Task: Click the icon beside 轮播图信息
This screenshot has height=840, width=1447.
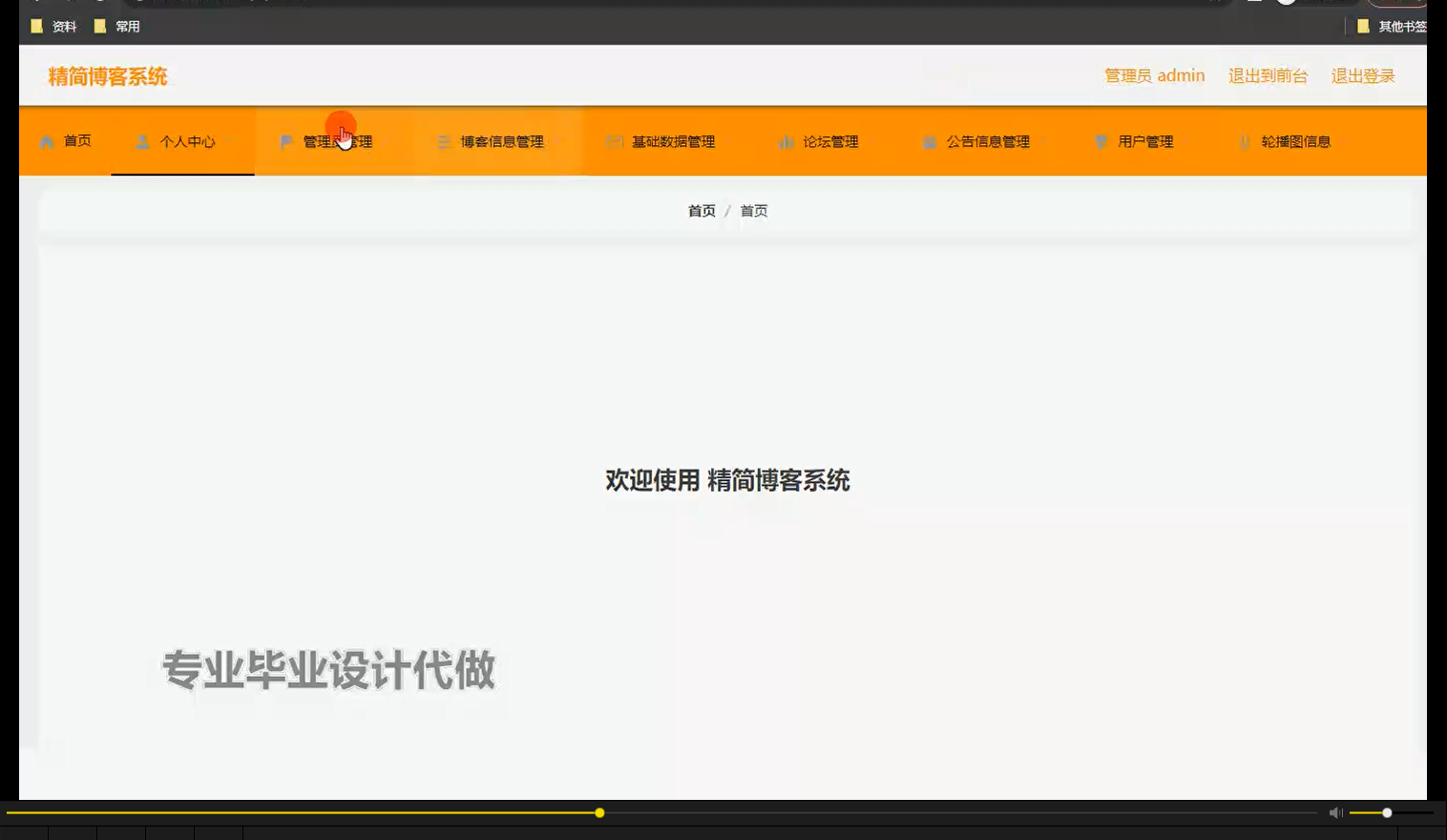Action: [x=1246, y=141]
